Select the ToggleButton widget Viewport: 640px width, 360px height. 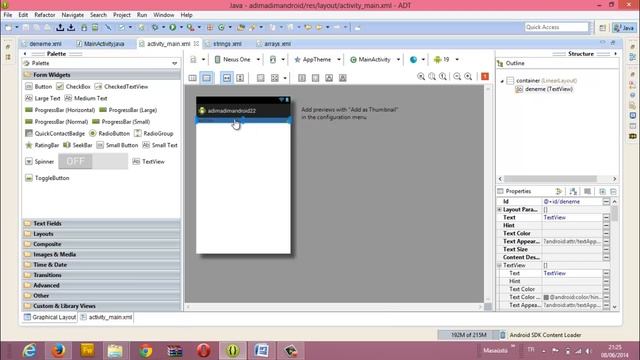pyautogui.click(x=47, y=178)
